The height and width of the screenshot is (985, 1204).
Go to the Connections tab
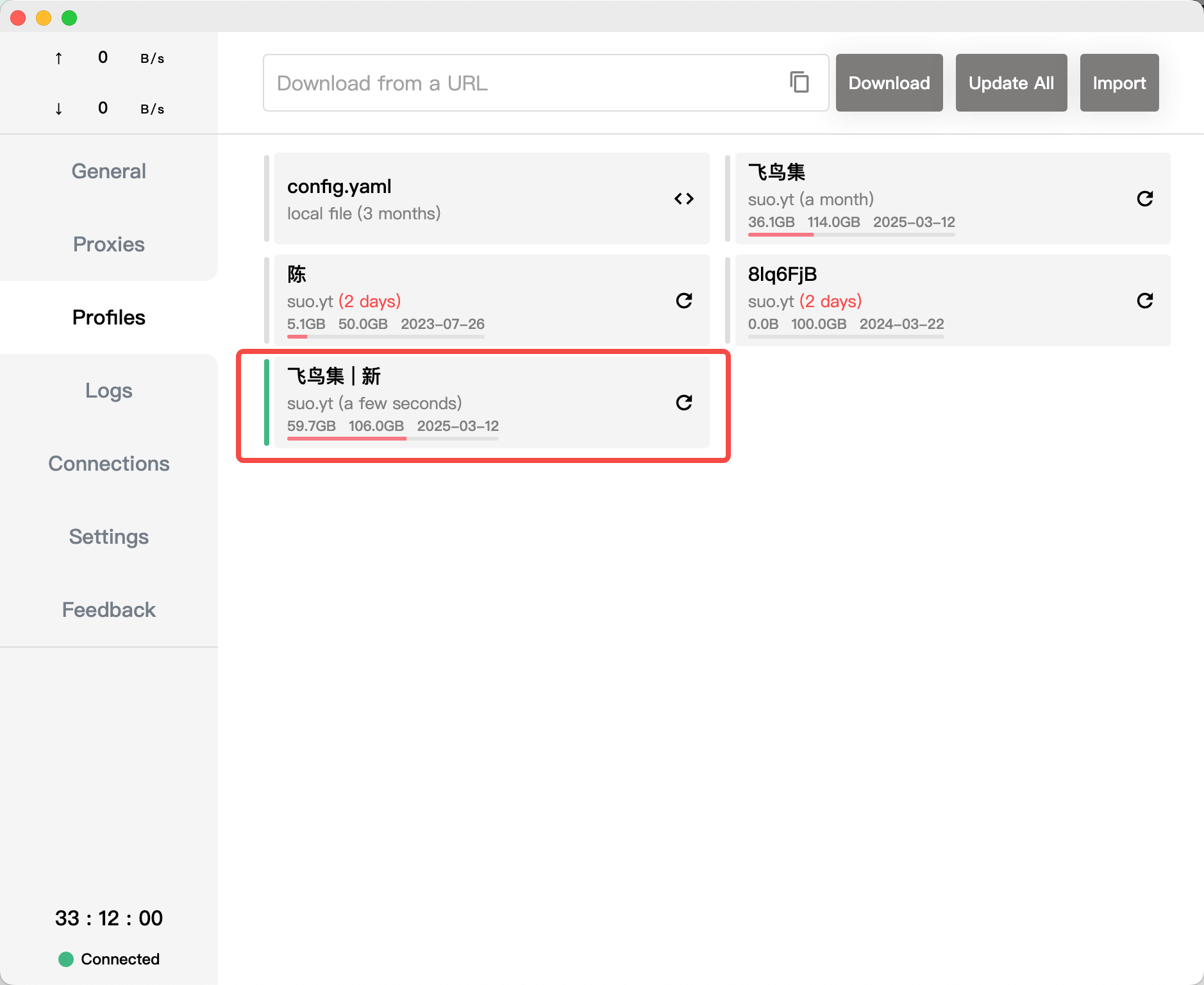click(109, 464)
